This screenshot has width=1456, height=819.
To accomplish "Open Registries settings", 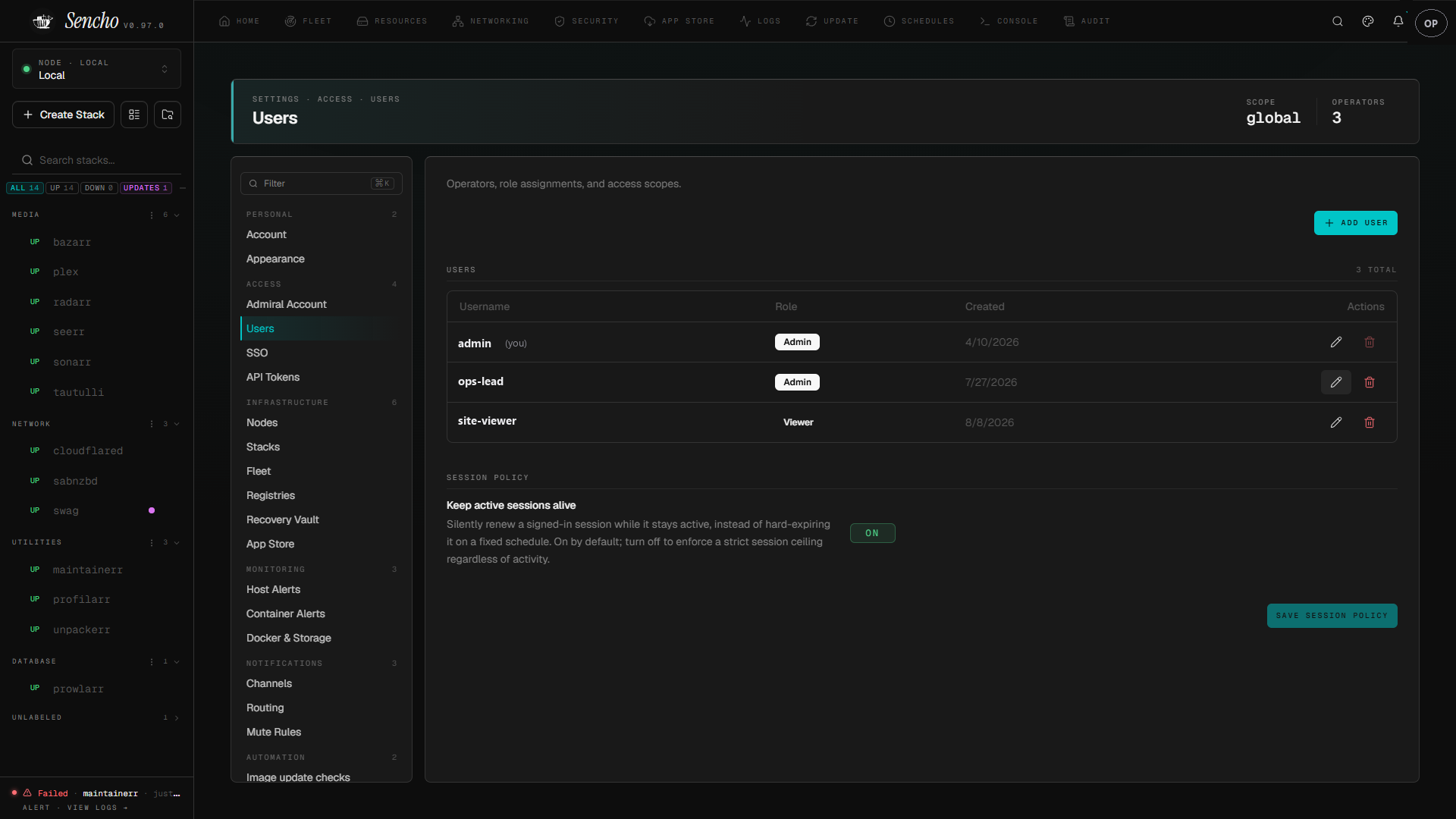I will click(321, 495).
